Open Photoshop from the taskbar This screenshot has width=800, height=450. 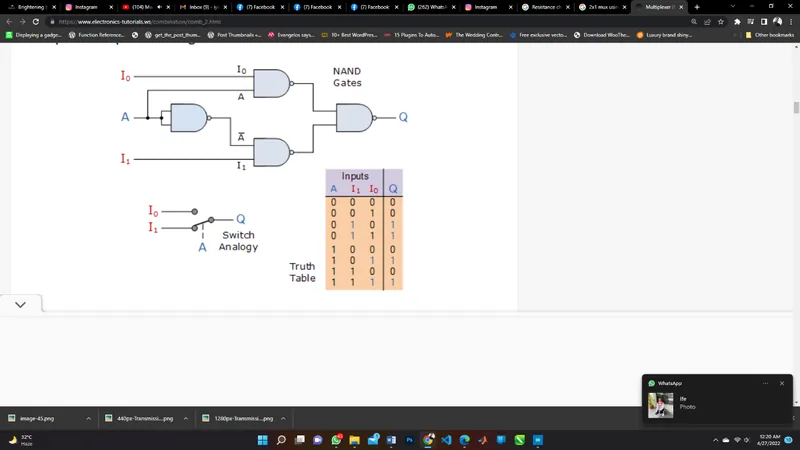coord(410,440)
